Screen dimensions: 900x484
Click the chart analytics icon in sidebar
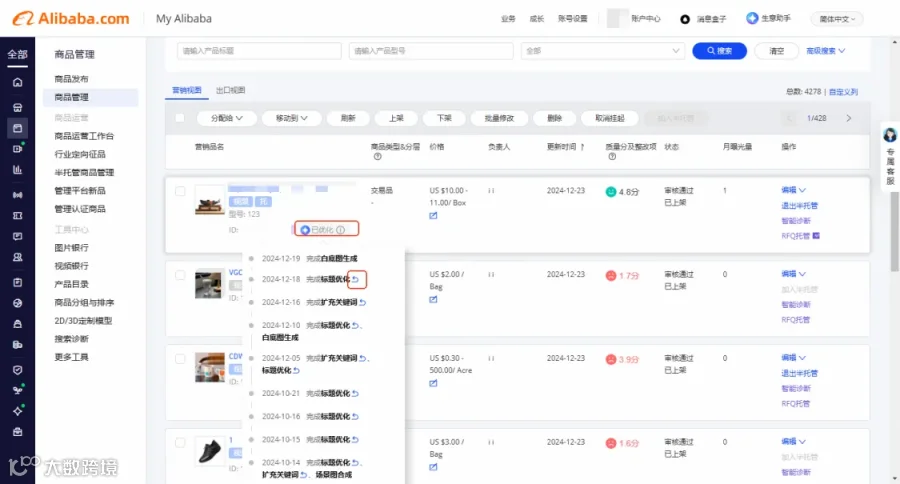17,169
